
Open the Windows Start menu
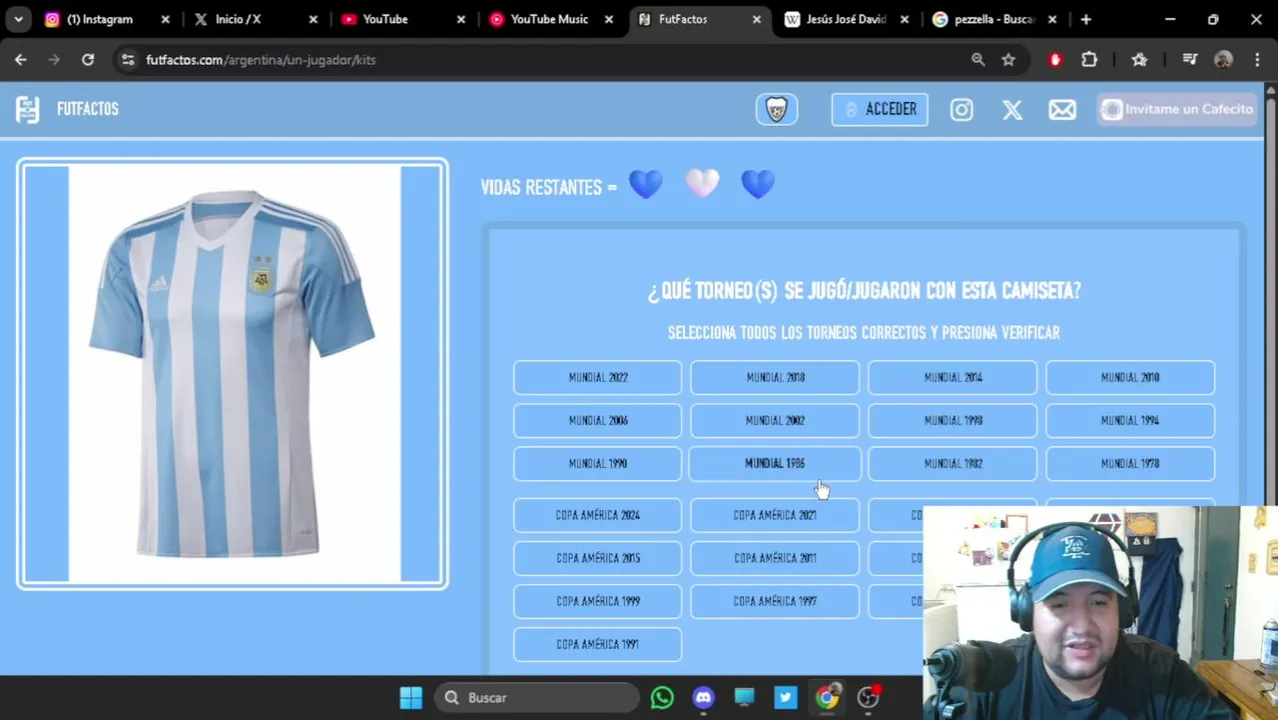tap(411, 698)
